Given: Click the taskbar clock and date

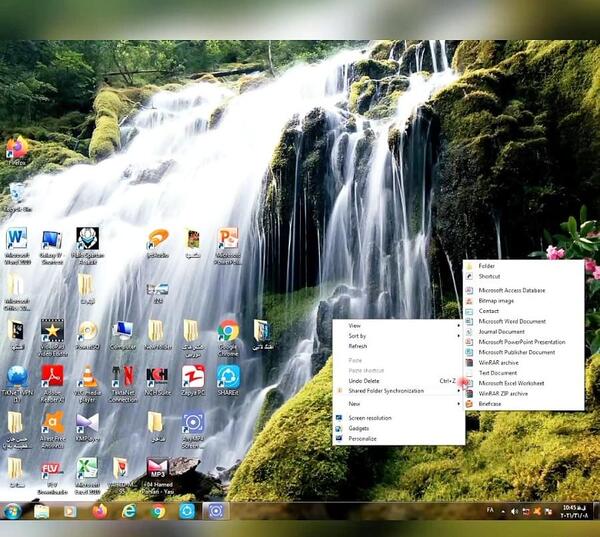Looking at the screenshot, I should point(574,511).
